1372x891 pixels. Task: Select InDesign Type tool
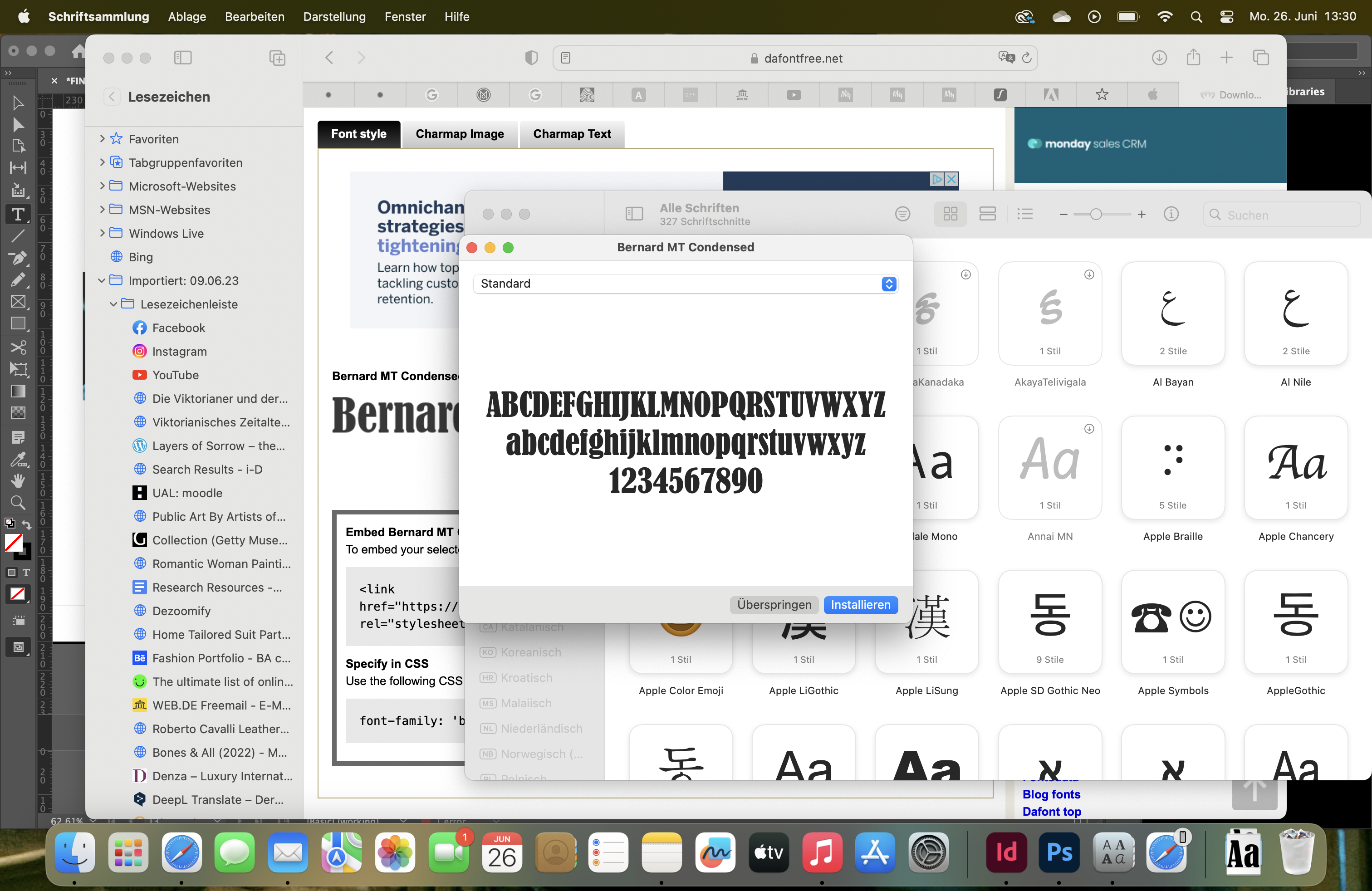point(18,215)
